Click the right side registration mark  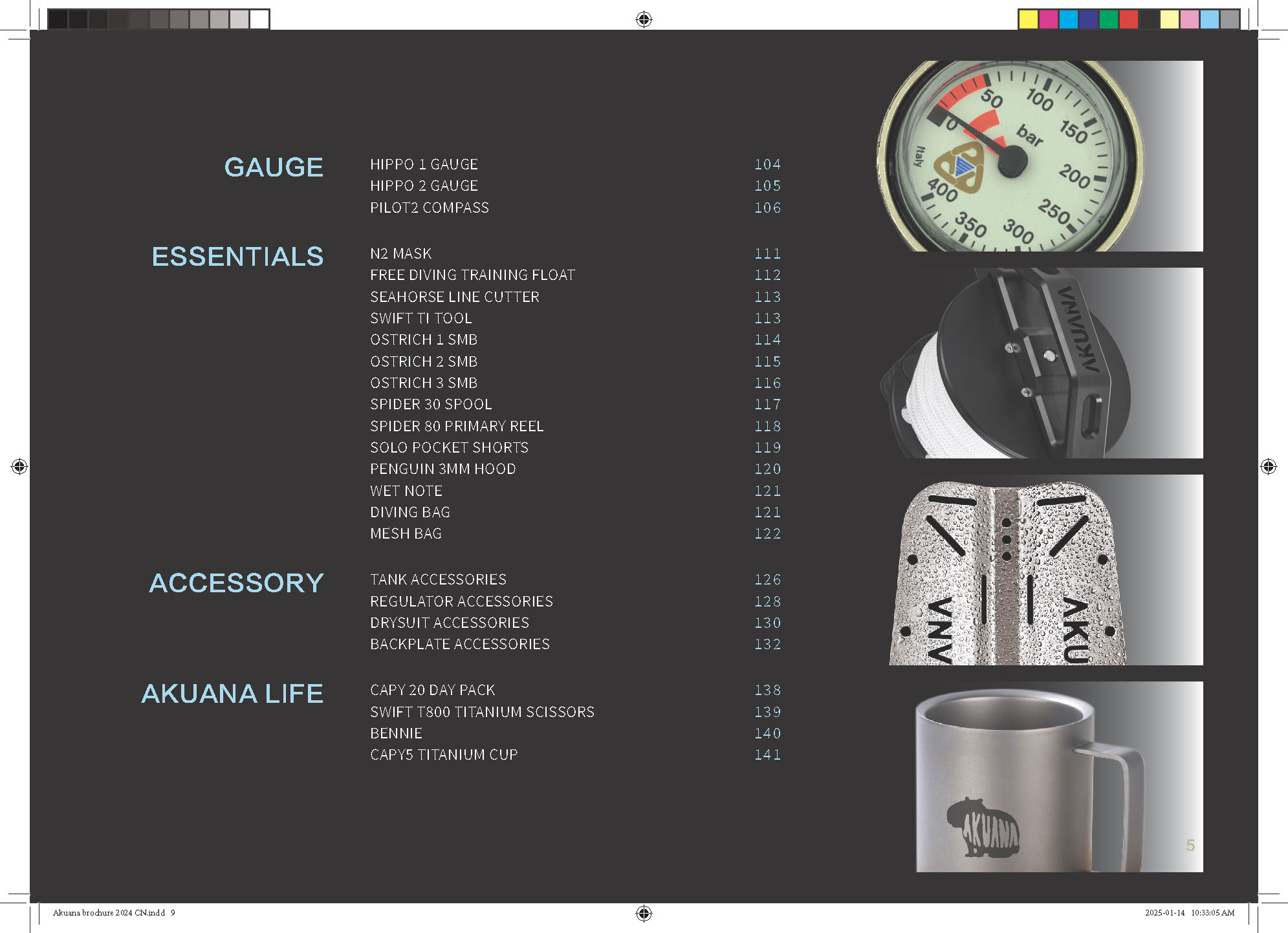click(x=1269, y=466)
